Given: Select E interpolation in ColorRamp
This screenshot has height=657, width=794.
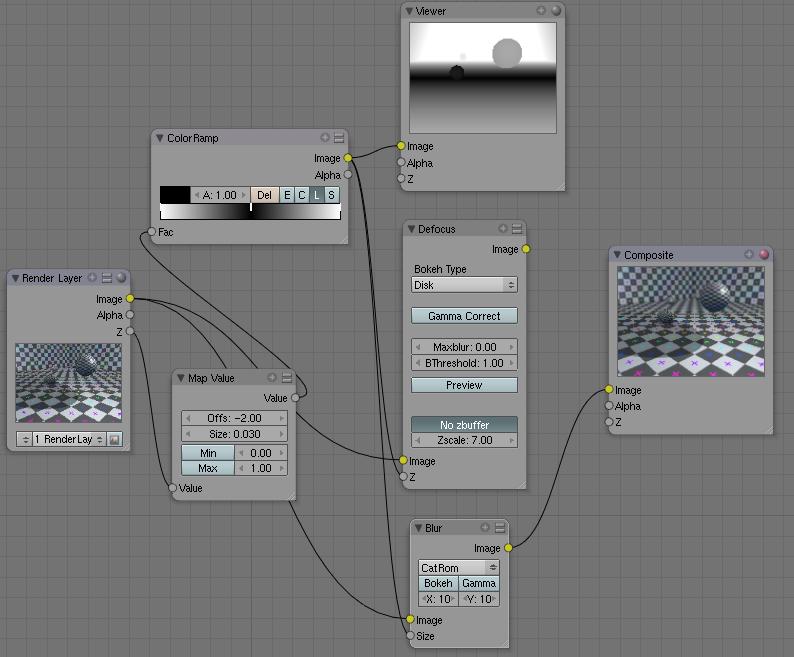Looking at the screenshot, I should [287, 195].
